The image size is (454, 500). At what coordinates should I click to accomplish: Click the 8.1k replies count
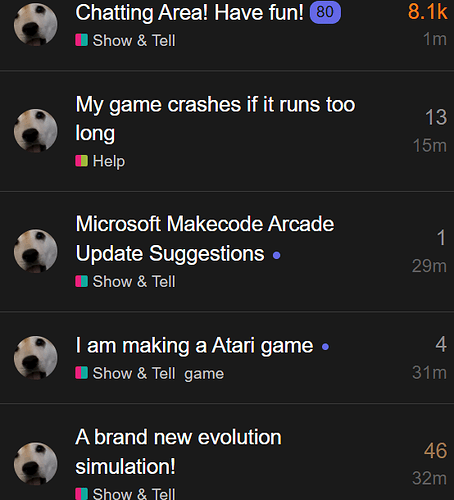click(x=427, y=12)
